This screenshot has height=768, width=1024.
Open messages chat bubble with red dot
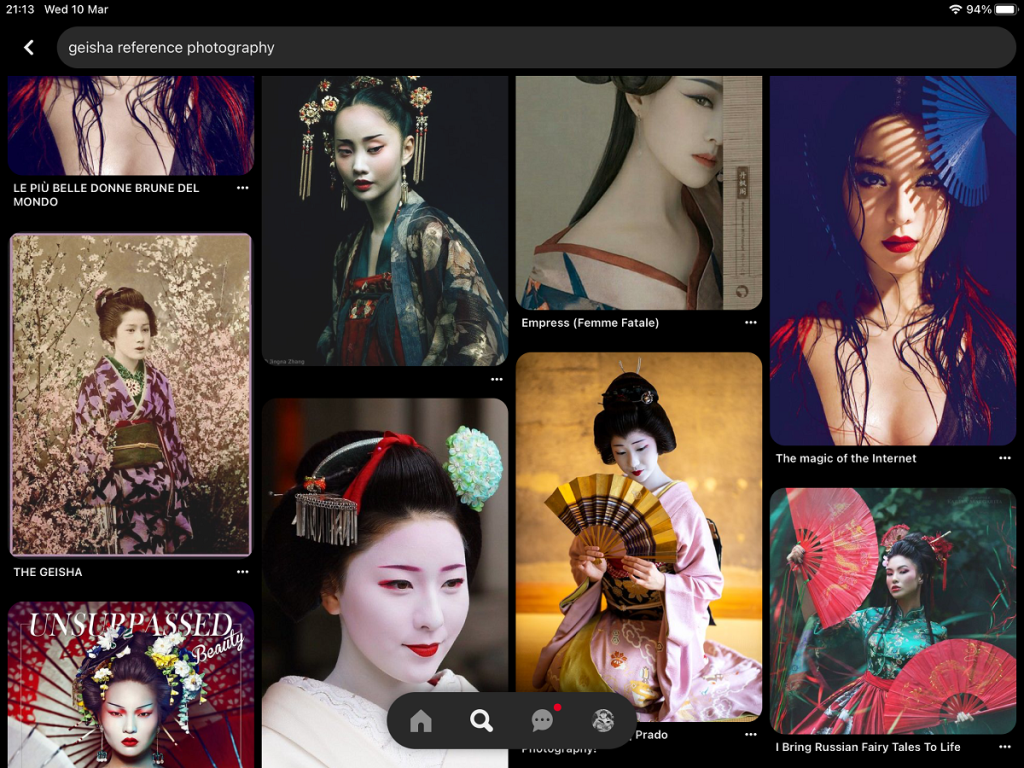543,721
